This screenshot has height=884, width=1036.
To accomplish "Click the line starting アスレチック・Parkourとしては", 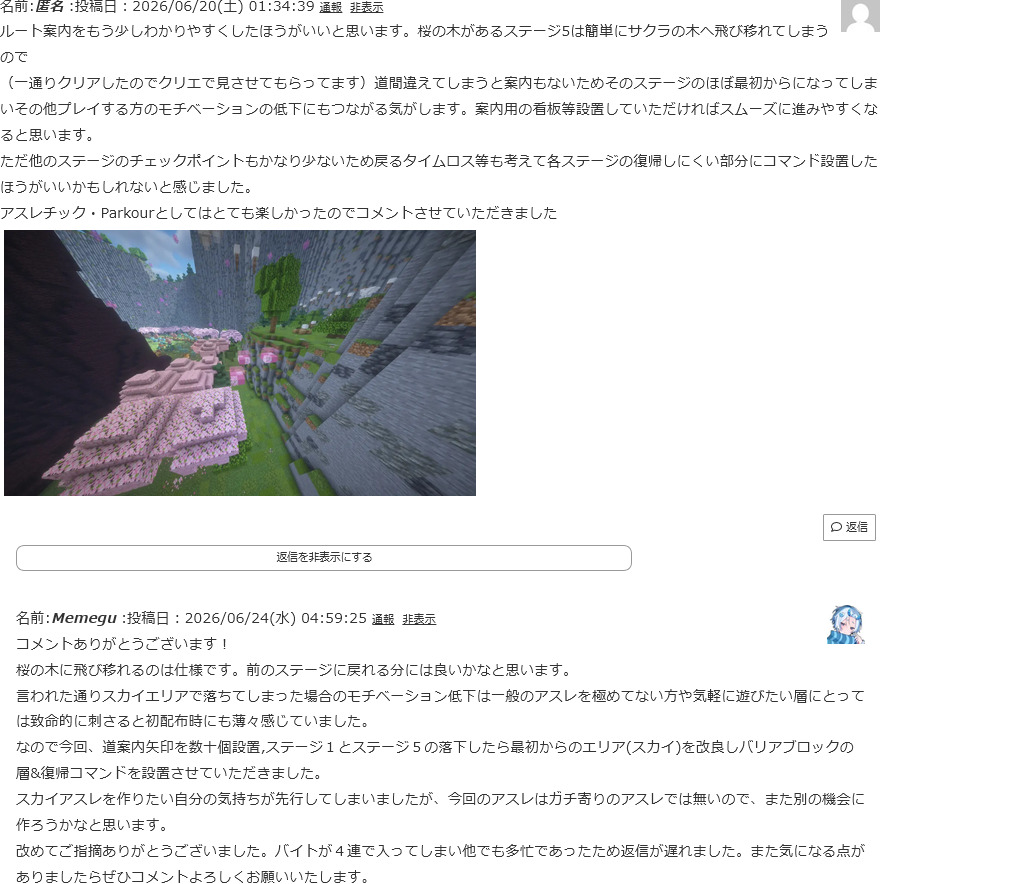I will click(278, 213).
